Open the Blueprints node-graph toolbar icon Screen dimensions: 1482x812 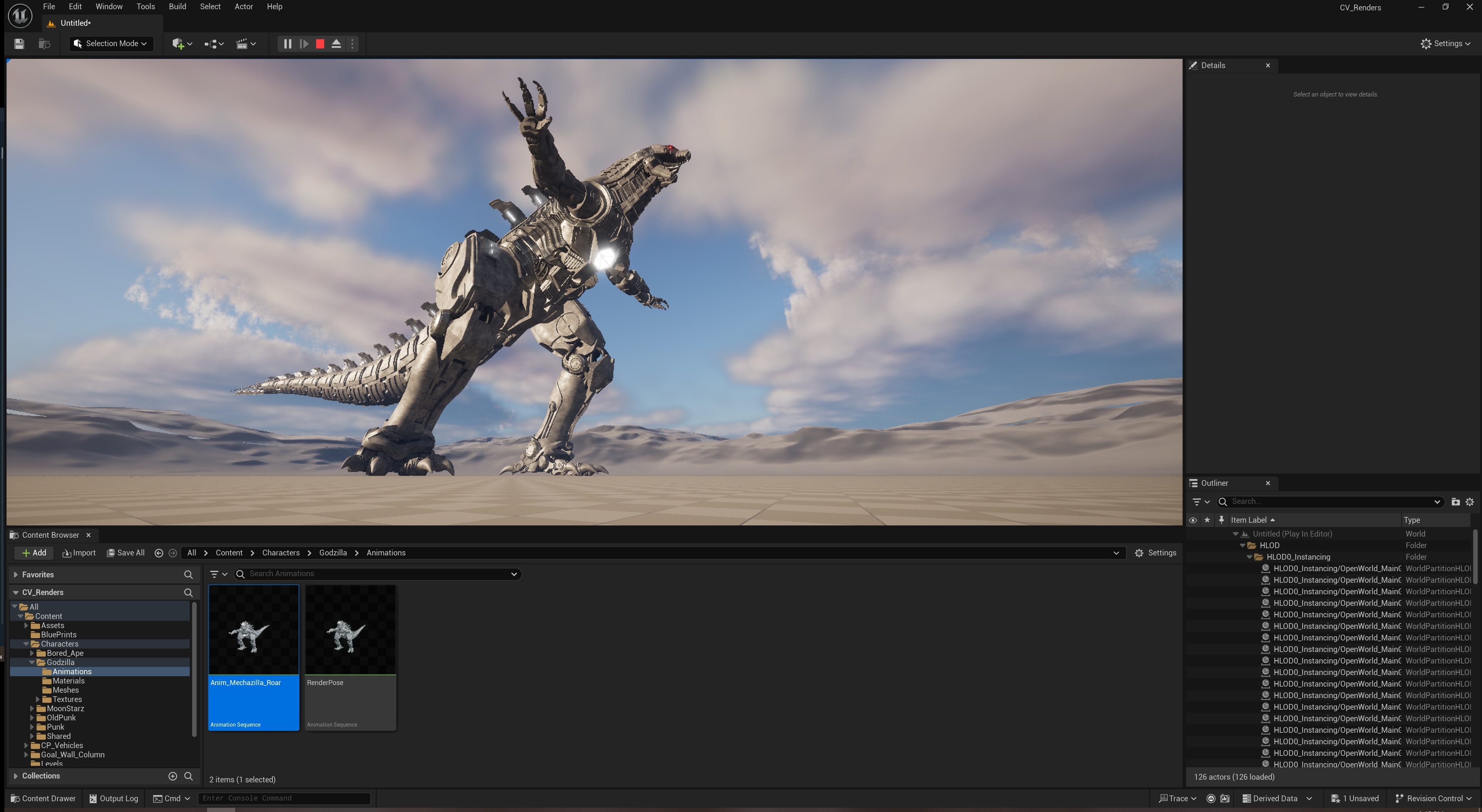click(214, 44)
